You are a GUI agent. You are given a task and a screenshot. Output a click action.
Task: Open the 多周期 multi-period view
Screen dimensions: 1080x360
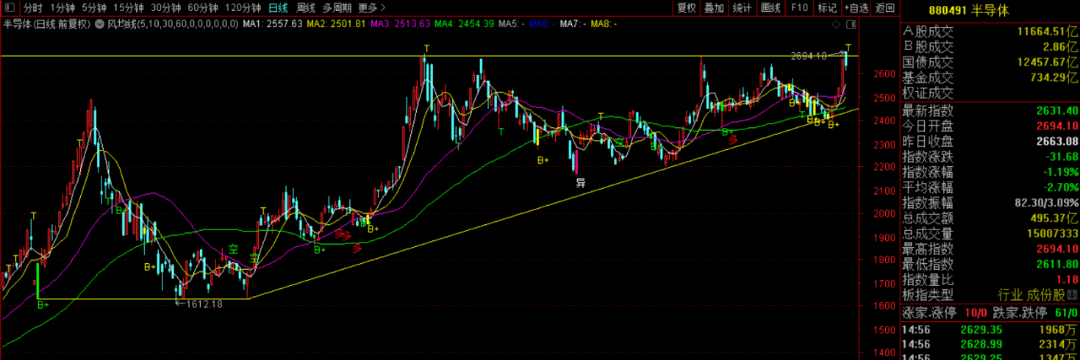(x=337, y=8)
